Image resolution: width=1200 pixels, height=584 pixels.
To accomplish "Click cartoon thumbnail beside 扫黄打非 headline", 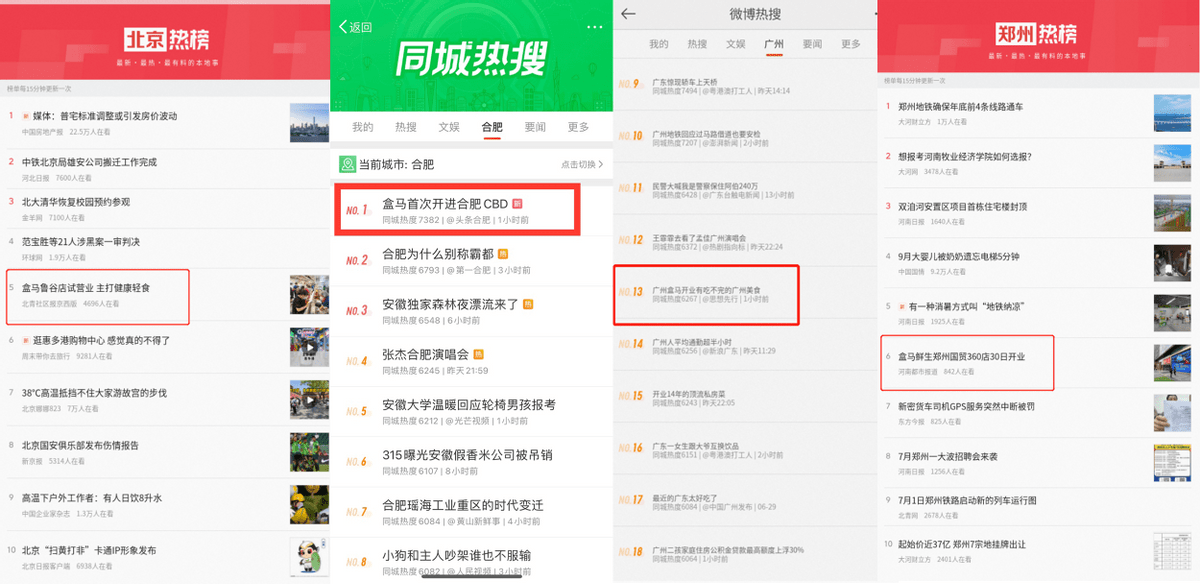I will coord(309,556).
